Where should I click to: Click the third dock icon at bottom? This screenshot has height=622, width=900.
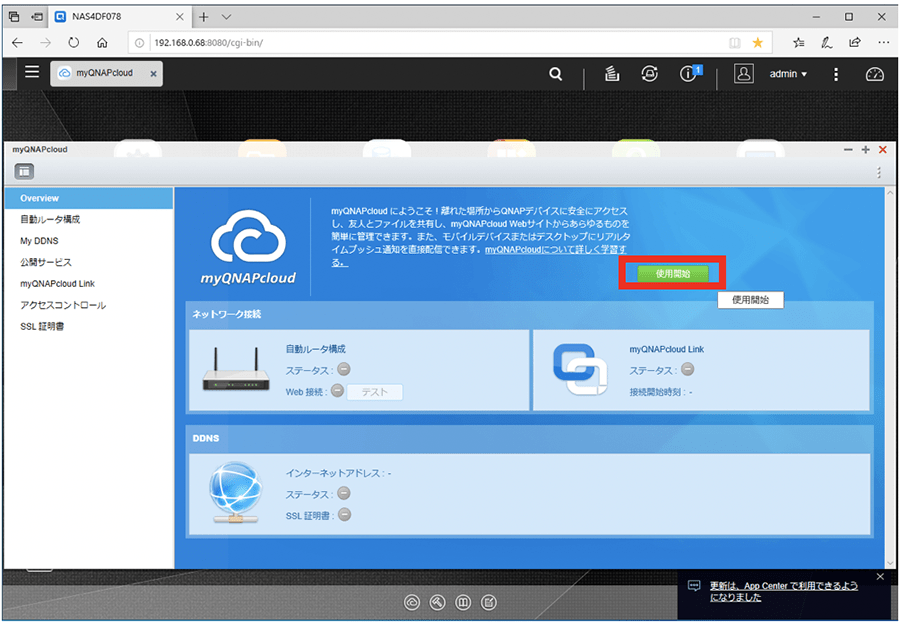click(463, 602)
